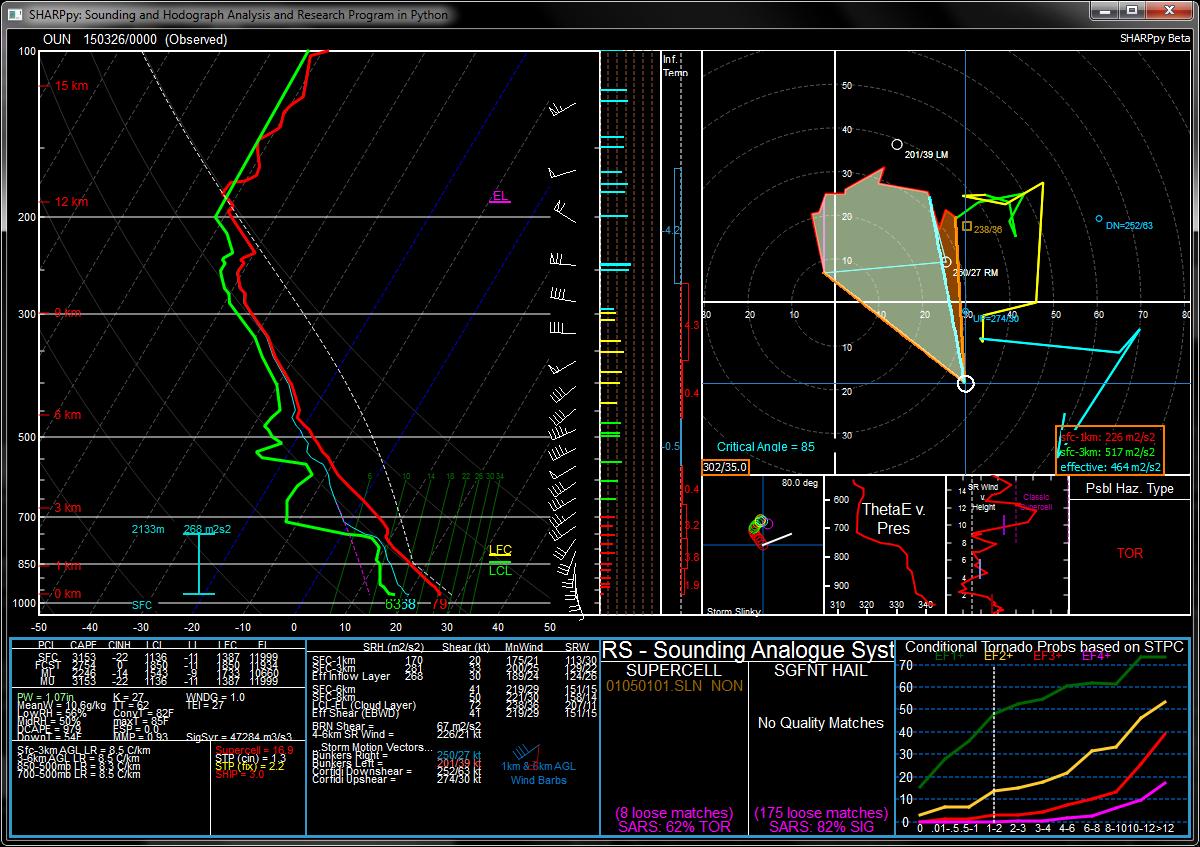Click the effective: 464 m2/s2 readout
Viewport: 1200px width, 847px height.
[1110, 466]
